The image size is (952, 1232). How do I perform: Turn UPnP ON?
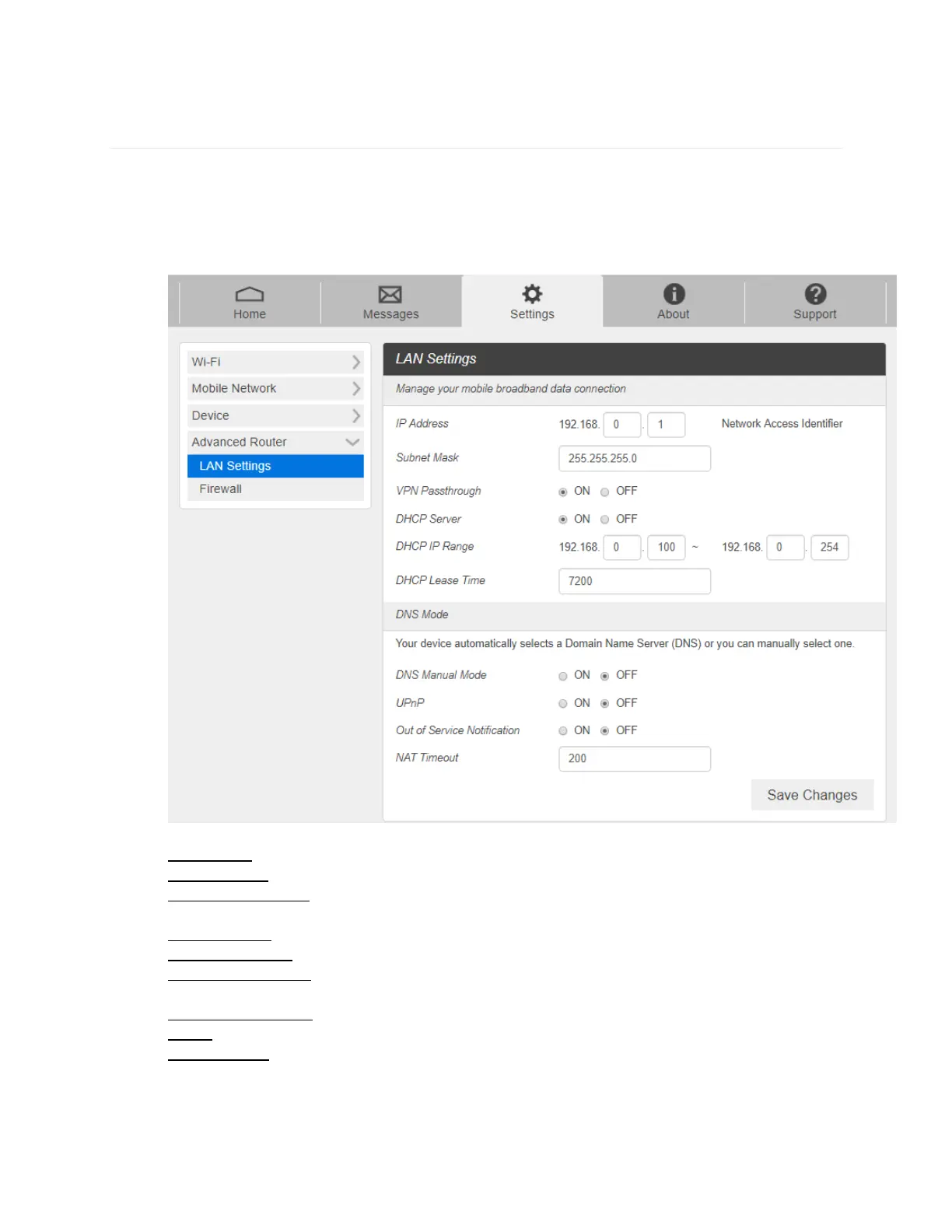click(563, 704)
